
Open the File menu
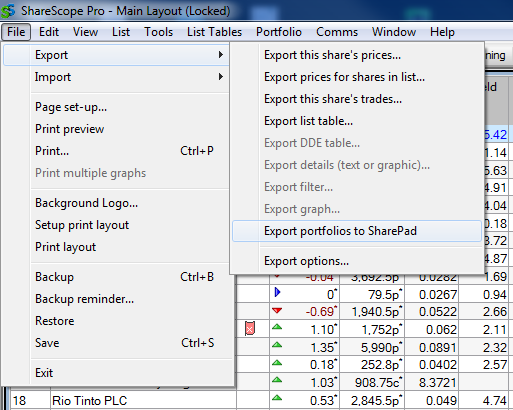pos(16,32)
